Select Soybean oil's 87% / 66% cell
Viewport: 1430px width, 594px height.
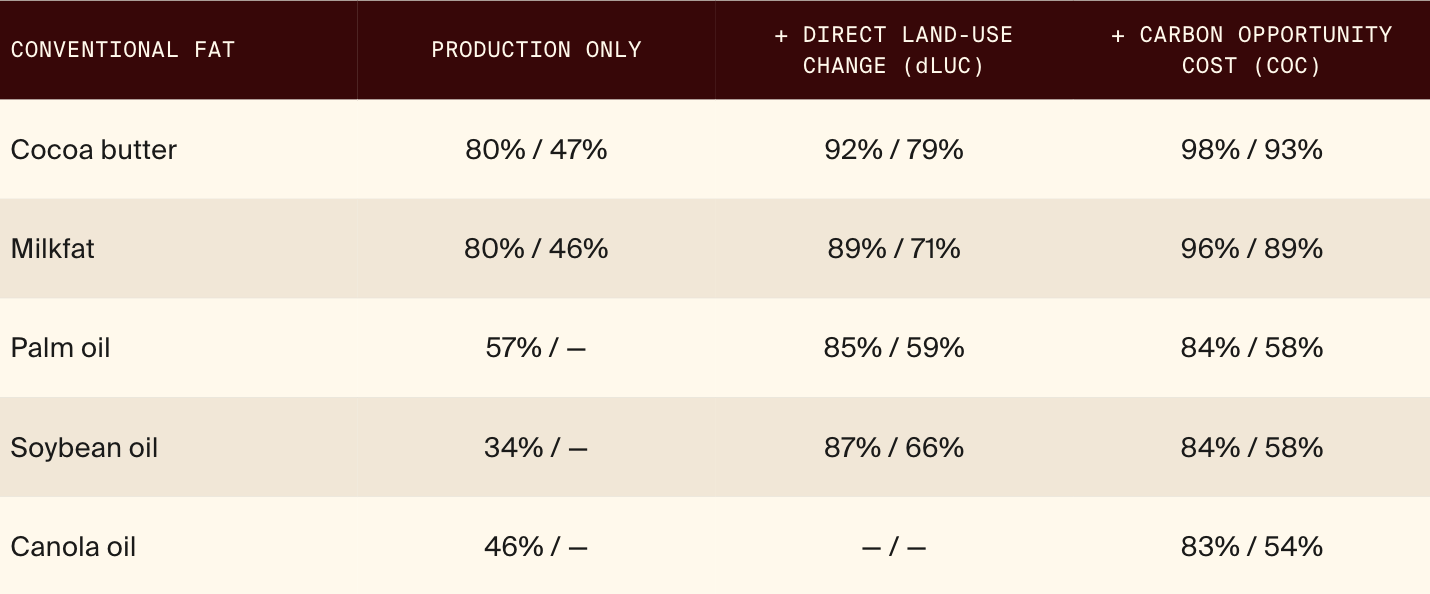coord(894,447)
